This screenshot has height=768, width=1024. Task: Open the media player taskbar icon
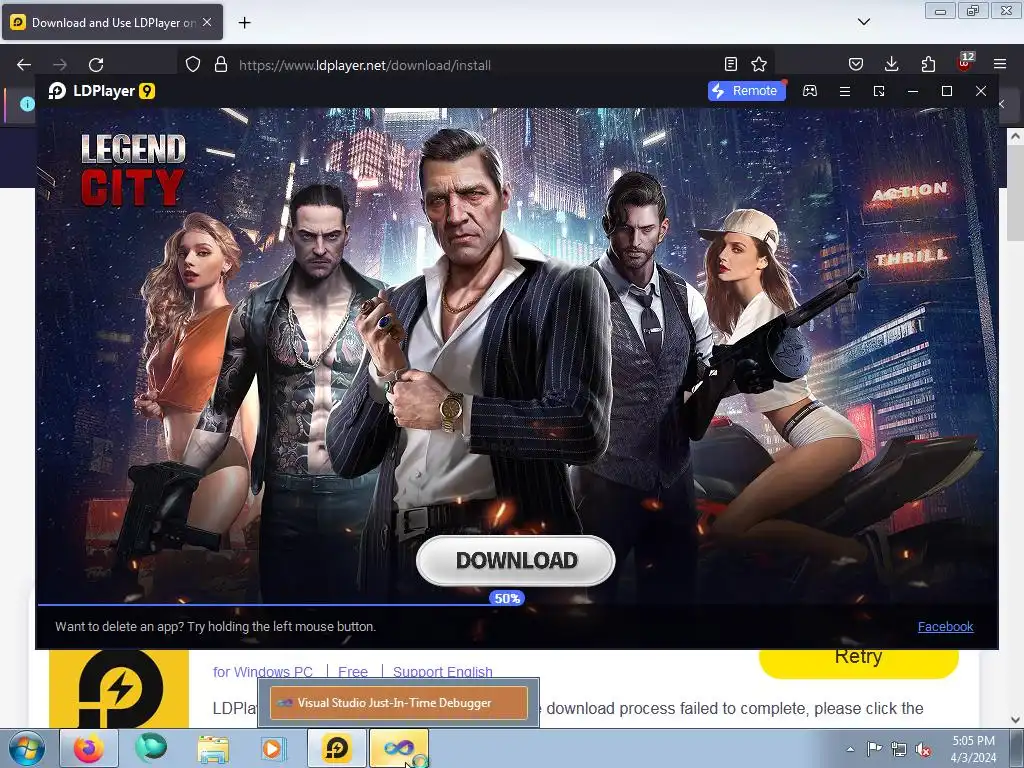[x=274, y=748]
